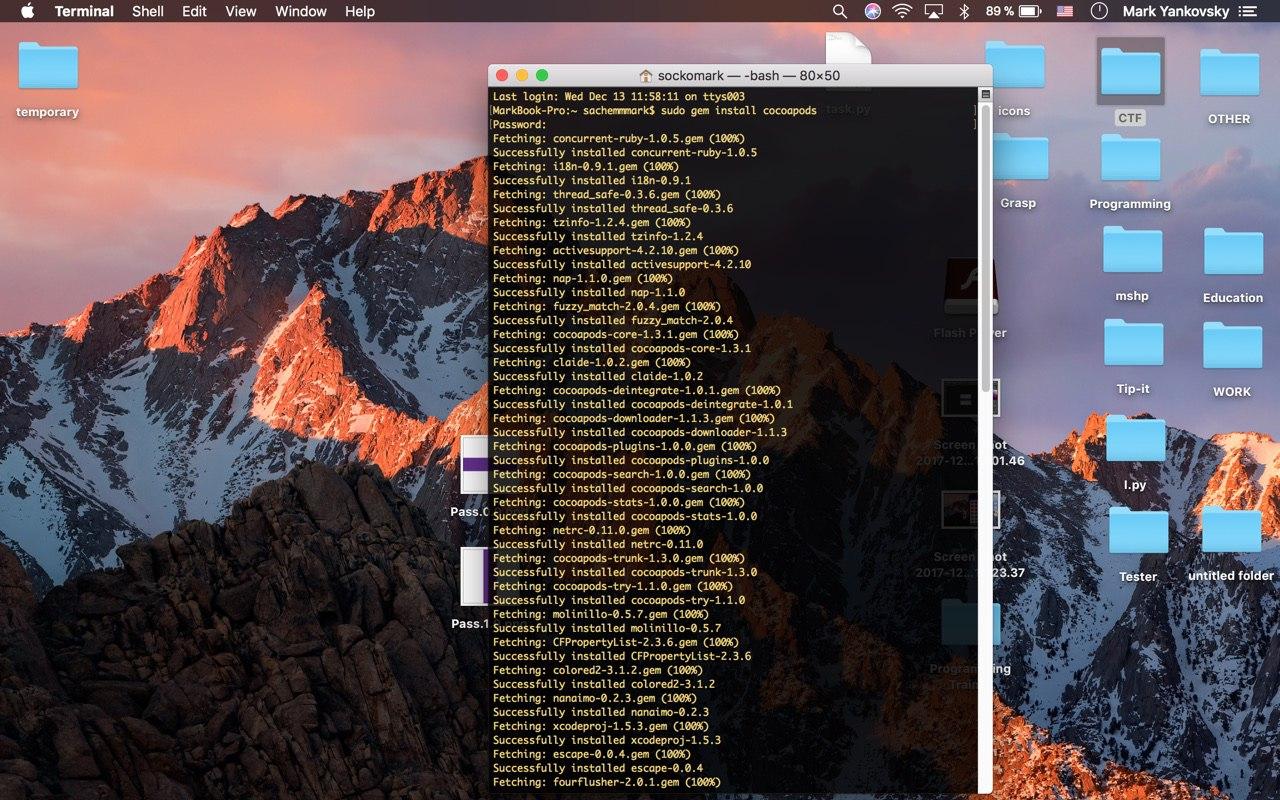Select the OTHER folder on desktop
Image resolution: width=1280 pixels, height=800 pixels.
(x=1229, y=72)
